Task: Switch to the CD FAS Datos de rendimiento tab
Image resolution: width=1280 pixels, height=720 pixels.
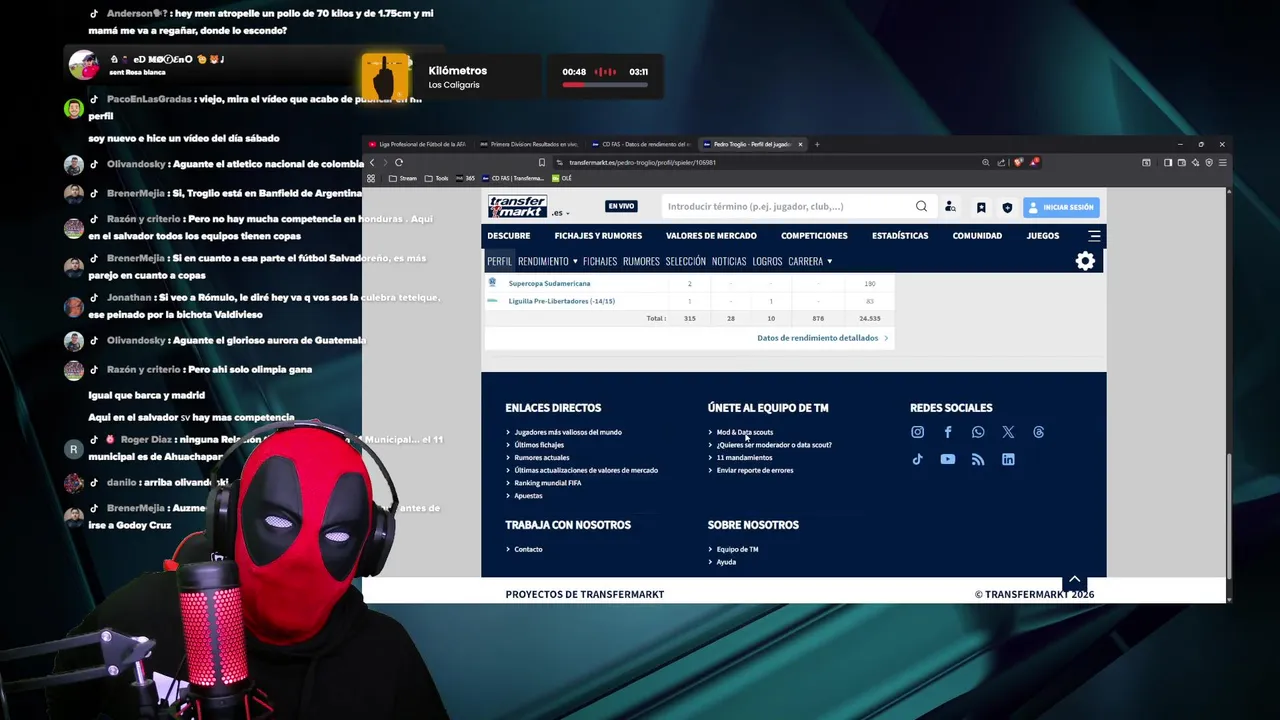Action: (642, 144)
